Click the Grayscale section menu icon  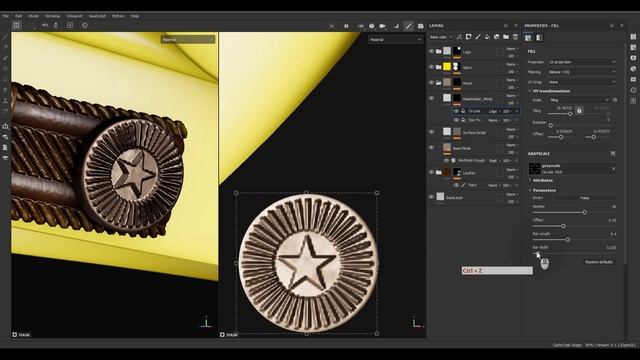[x=613, y=153]
